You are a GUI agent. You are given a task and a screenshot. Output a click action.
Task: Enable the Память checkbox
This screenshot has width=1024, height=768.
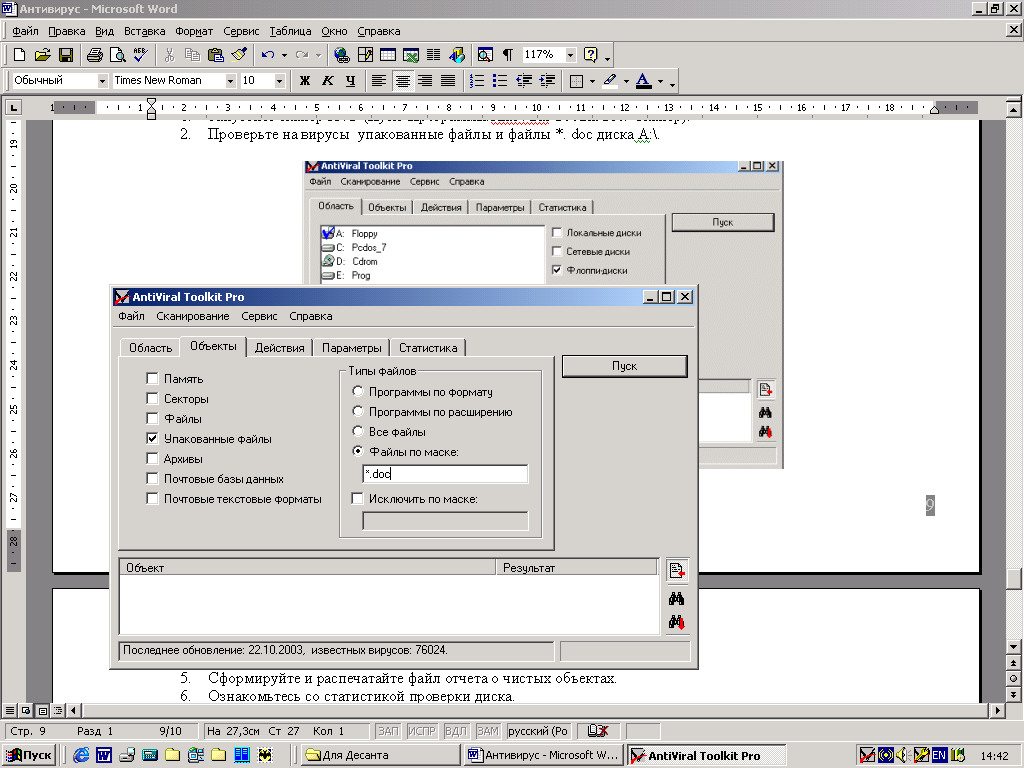point(152,378)
